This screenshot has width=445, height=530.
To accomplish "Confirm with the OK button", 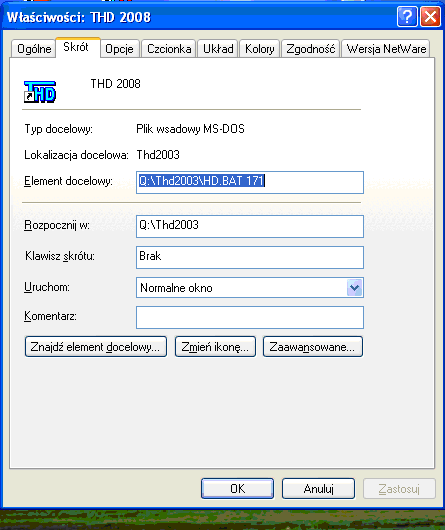I will [237, 488].
